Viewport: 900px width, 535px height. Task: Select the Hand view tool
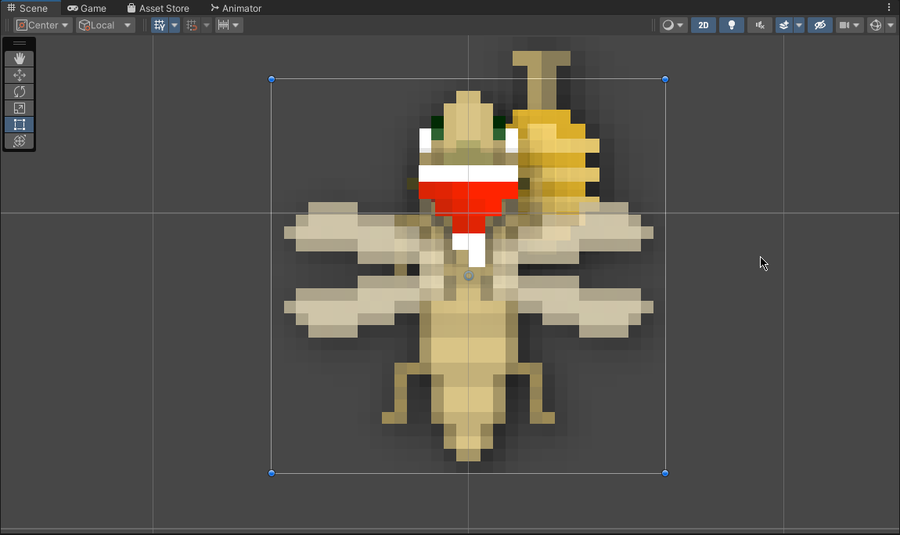[19, 59]
